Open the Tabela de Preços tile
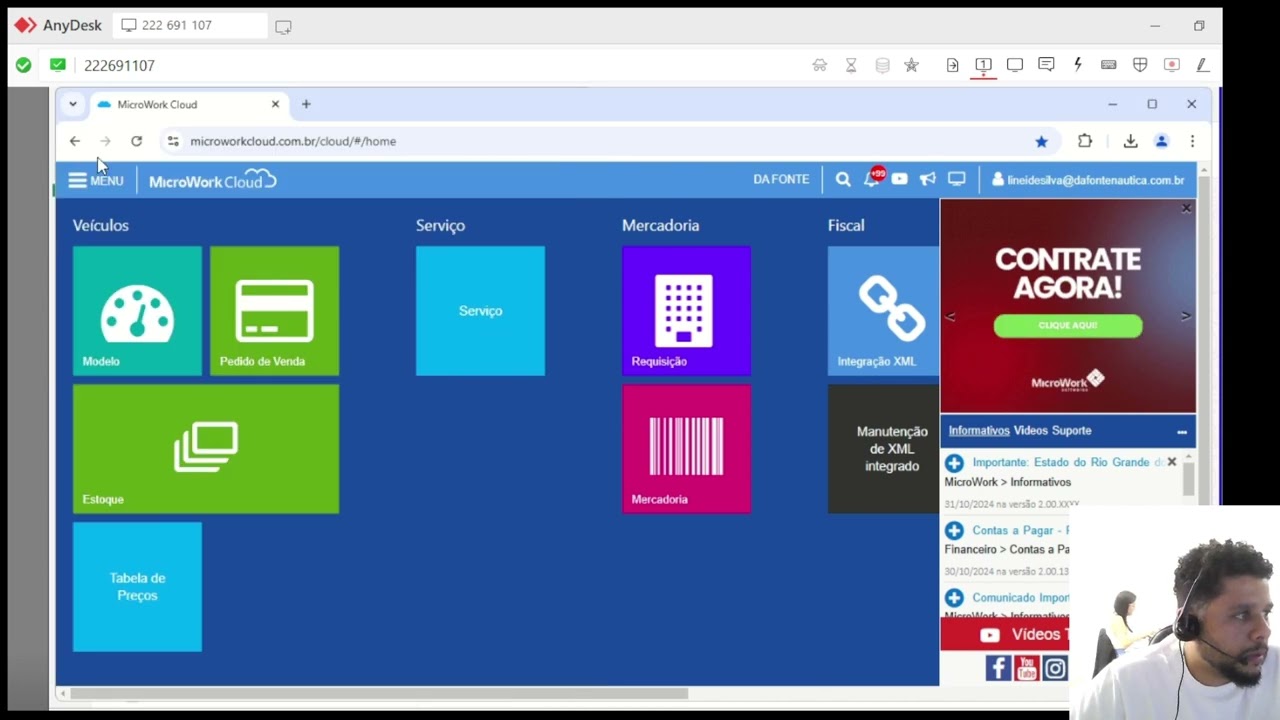 tap(137, 587)
